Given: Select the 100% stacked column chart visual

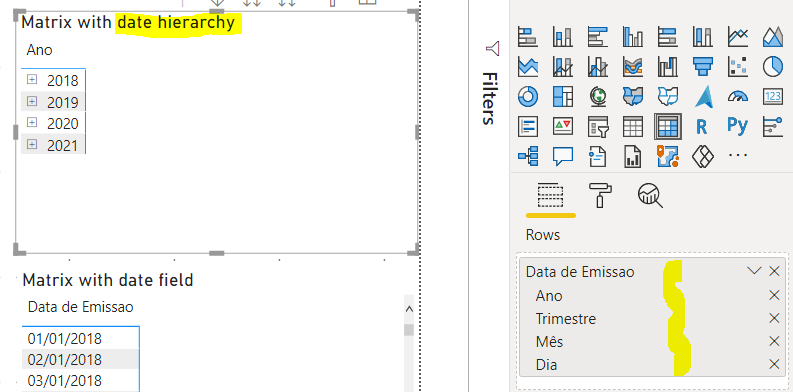Looking at the screenshot, I should click(702, 36).
